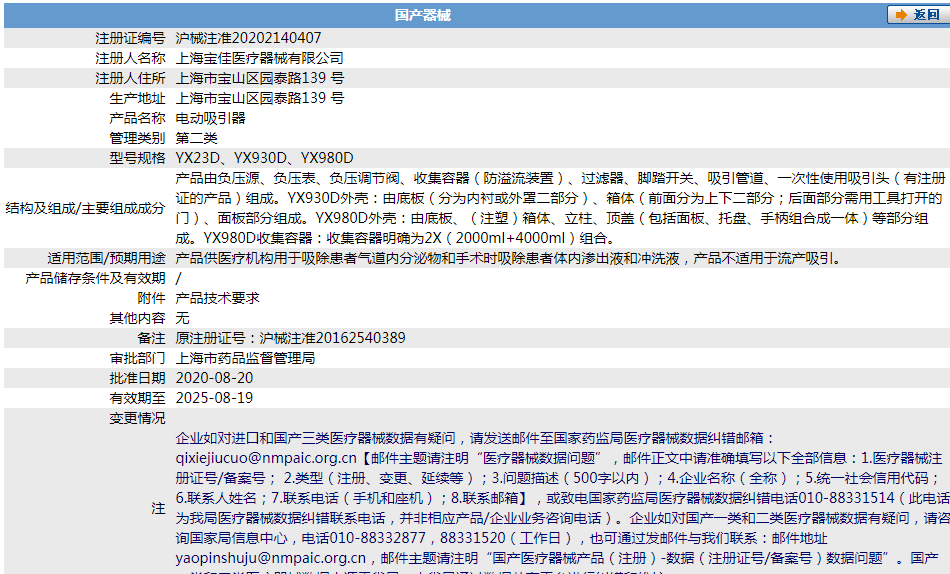Image resolution: width=950 pixels, height=574 pixels.
Task: Click the 管理类别 label
Action: 138,138
